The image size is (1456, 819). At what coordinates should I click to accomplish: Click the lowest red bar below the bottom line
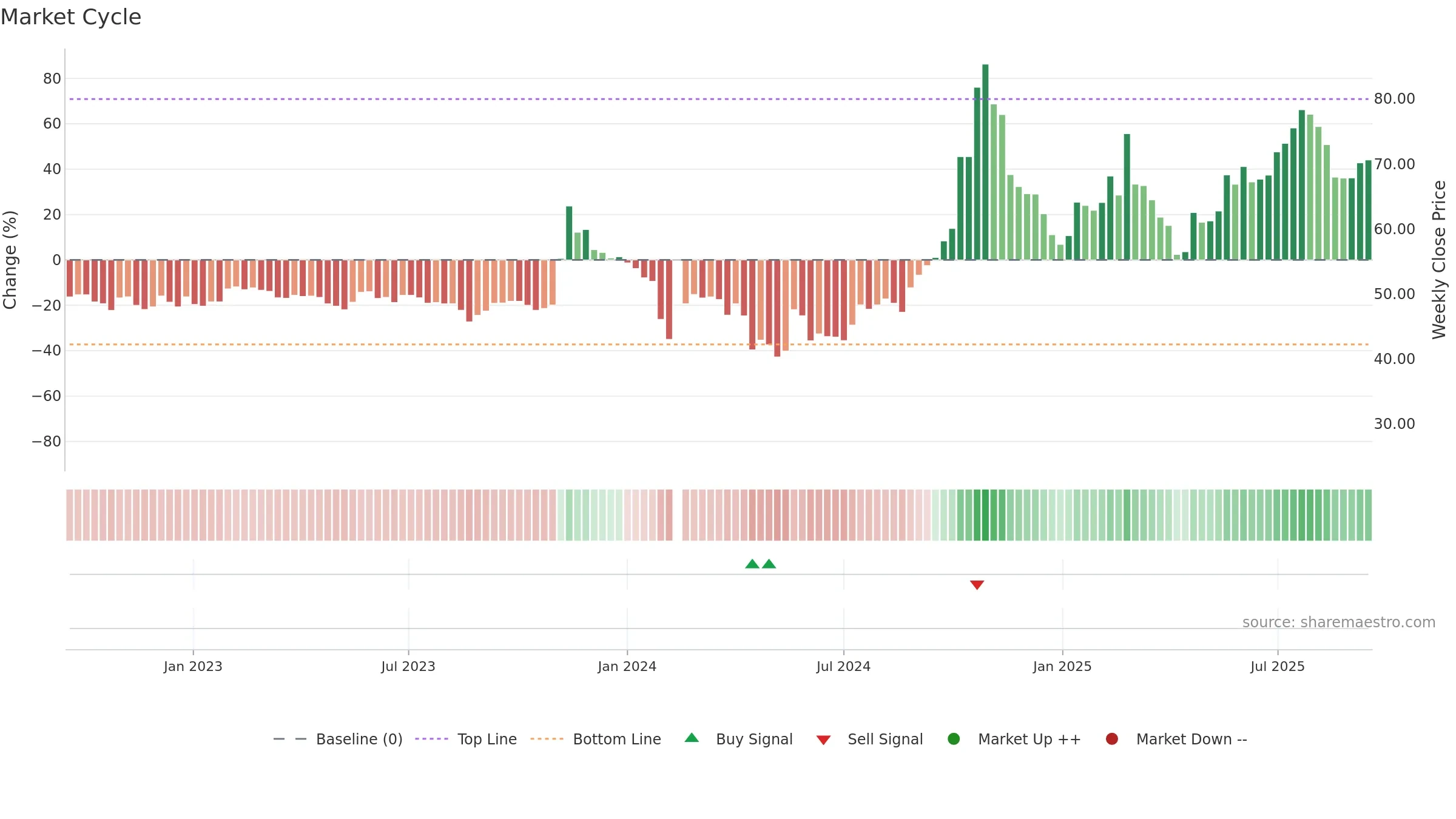tap(777, 308)
